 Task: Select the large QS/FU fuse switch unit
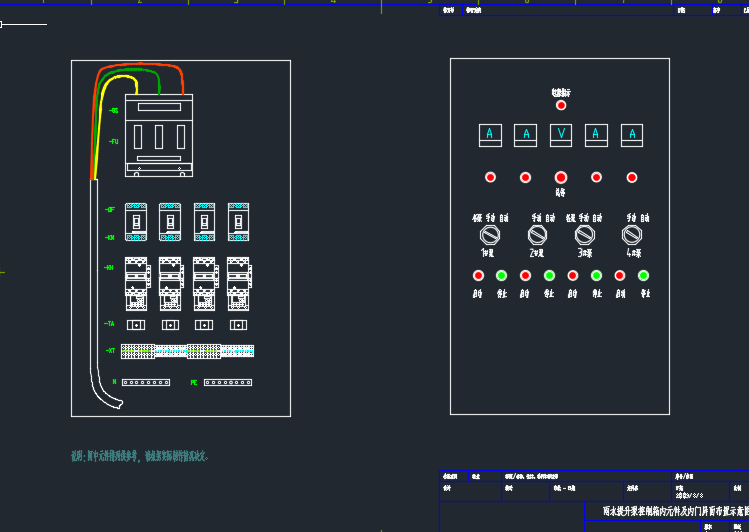click(159, 136)
